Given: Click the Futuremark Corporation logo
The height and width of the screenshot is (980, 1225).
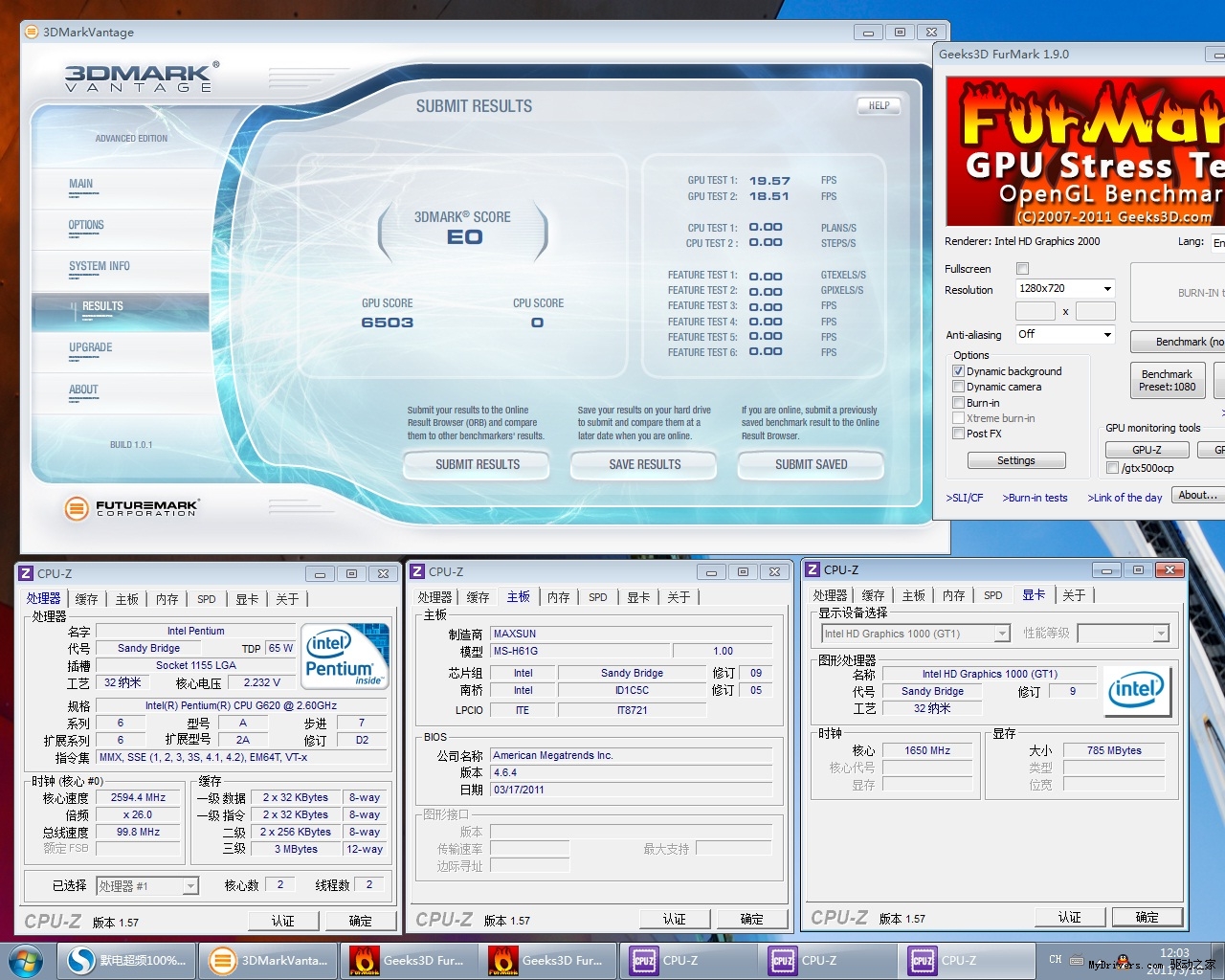Looking at the screenshot, I should click(132, 508).
